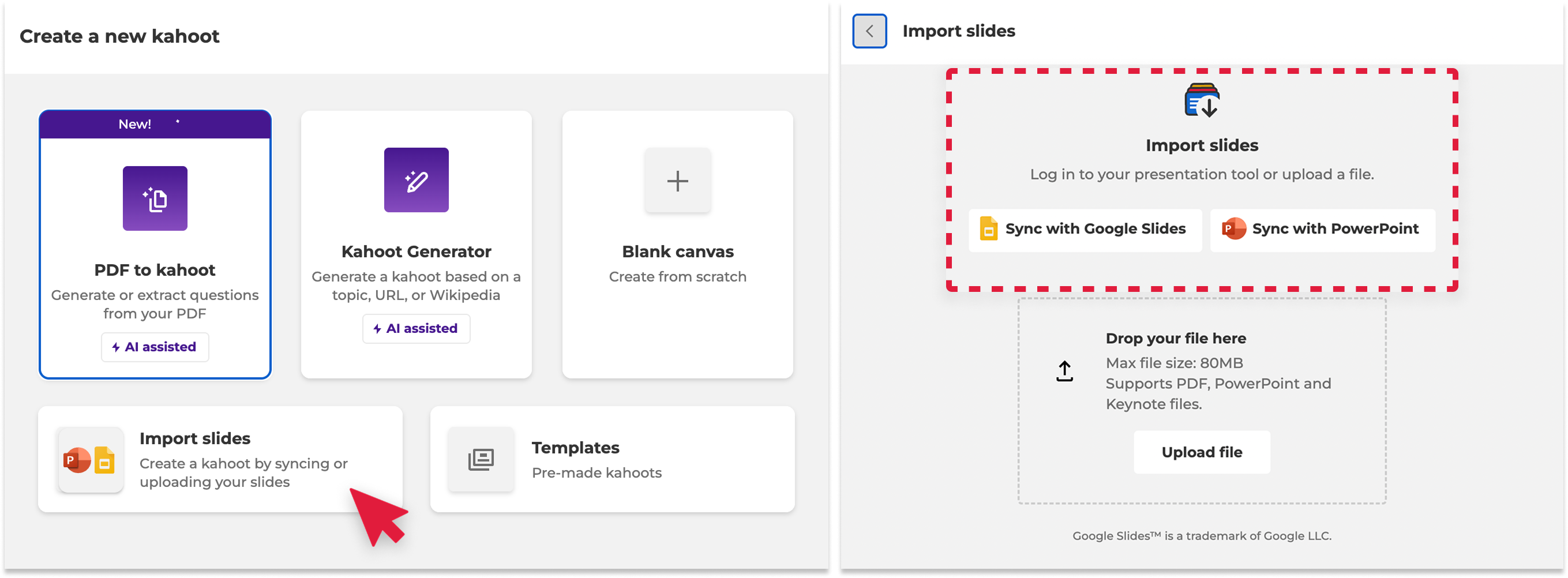
Task: Click the Google Slides yellow icon
Action: point(989,230)
